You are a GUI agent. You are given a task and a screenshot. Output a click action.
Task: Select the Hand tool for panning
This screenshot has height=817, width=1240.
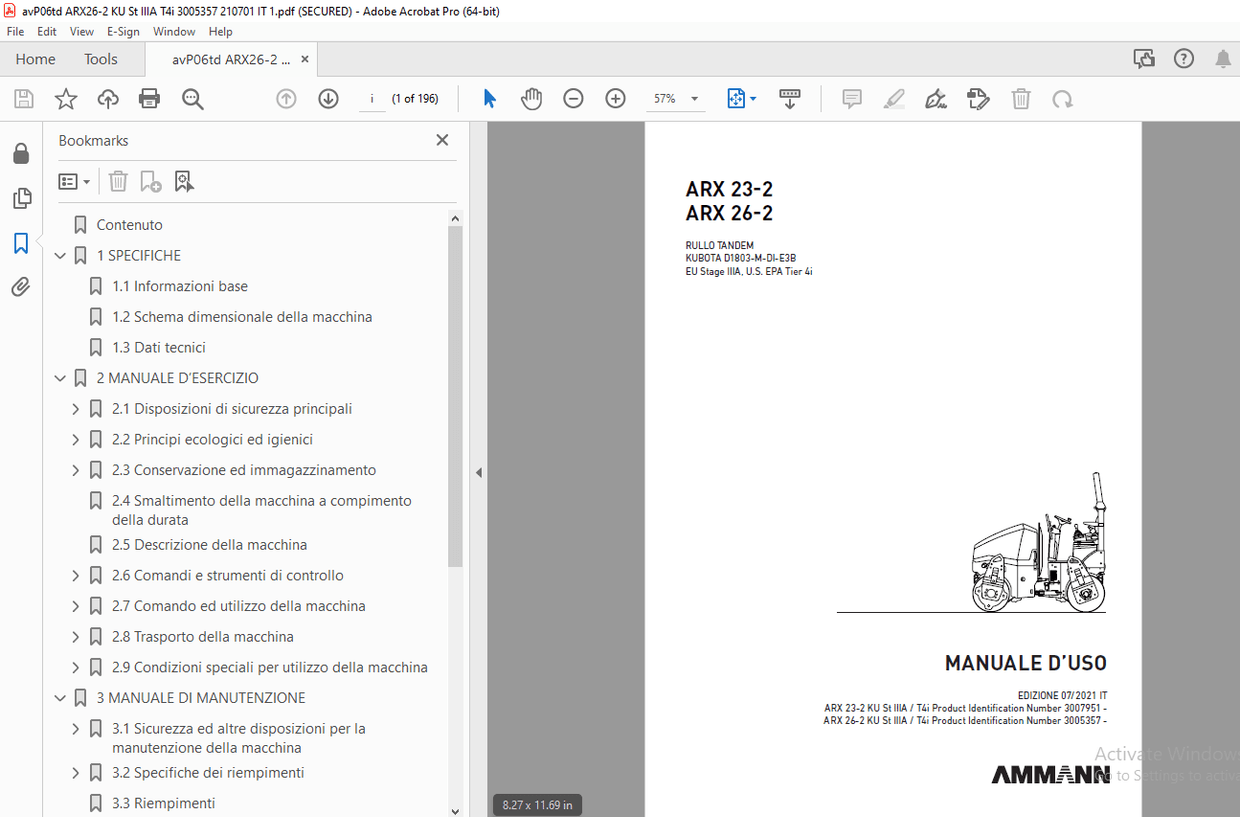point(531,98)
